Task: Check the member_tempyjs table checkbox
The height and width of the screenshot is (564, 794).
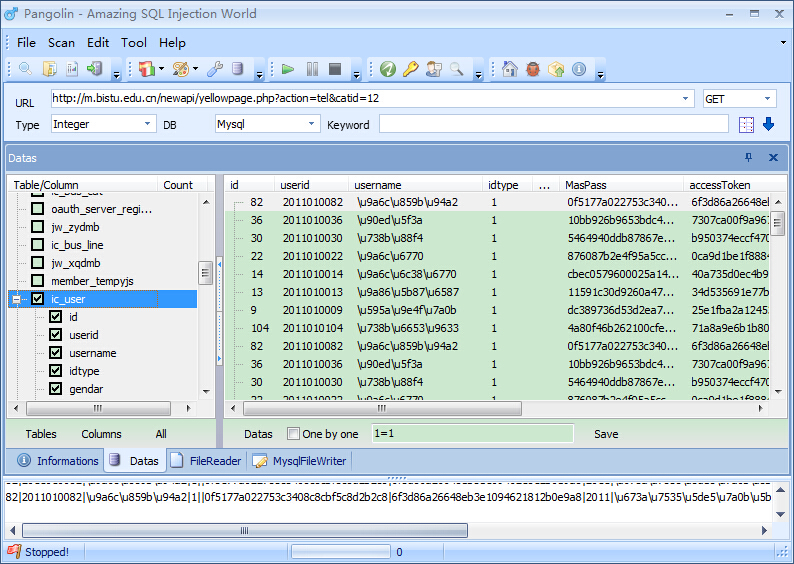Action: pos(37,280)
